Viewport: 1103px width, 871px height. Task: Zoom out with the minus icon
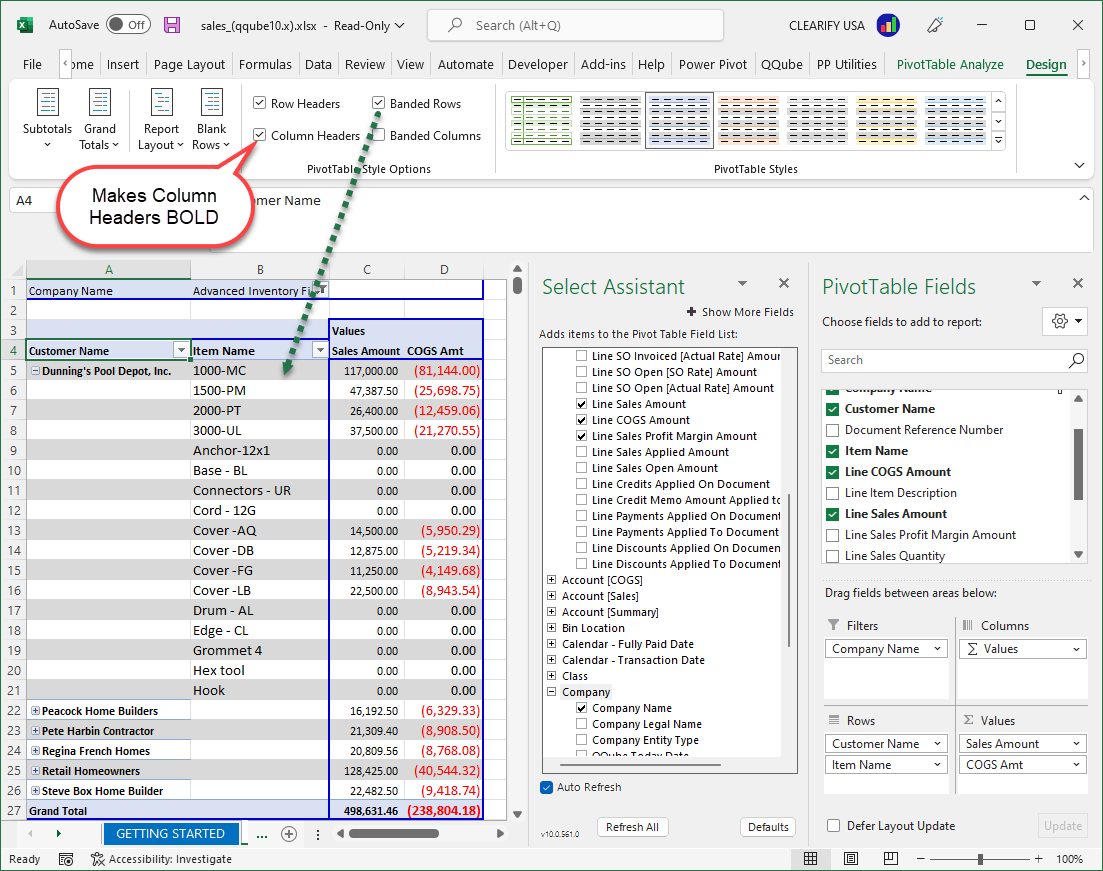(x=922, y=858)
